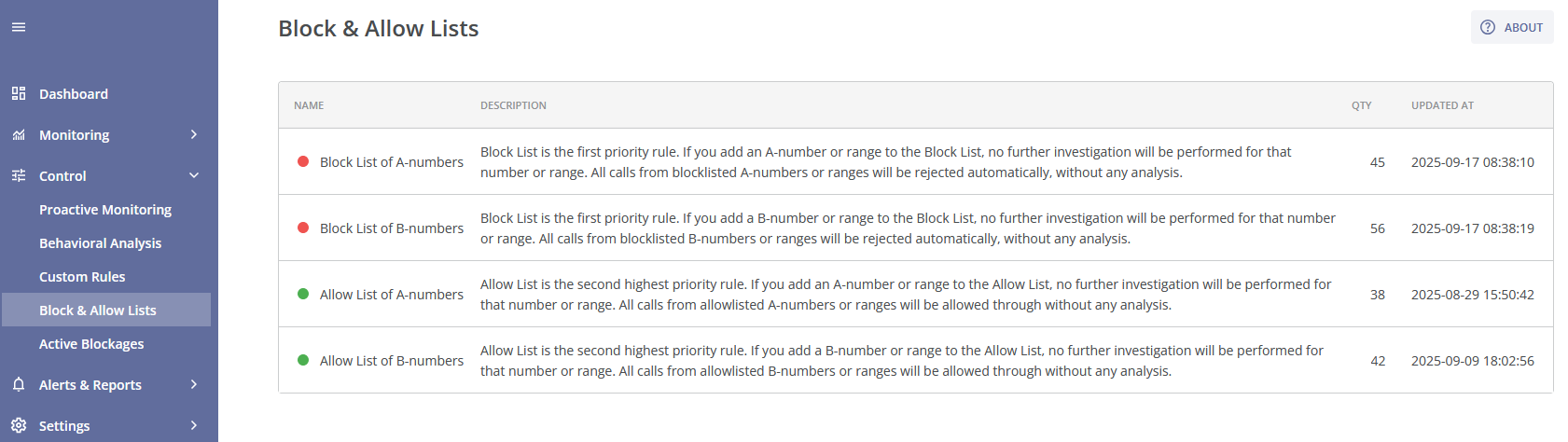
Task: Expand the Monitoring menu chevron
Action: click(194, 134)
